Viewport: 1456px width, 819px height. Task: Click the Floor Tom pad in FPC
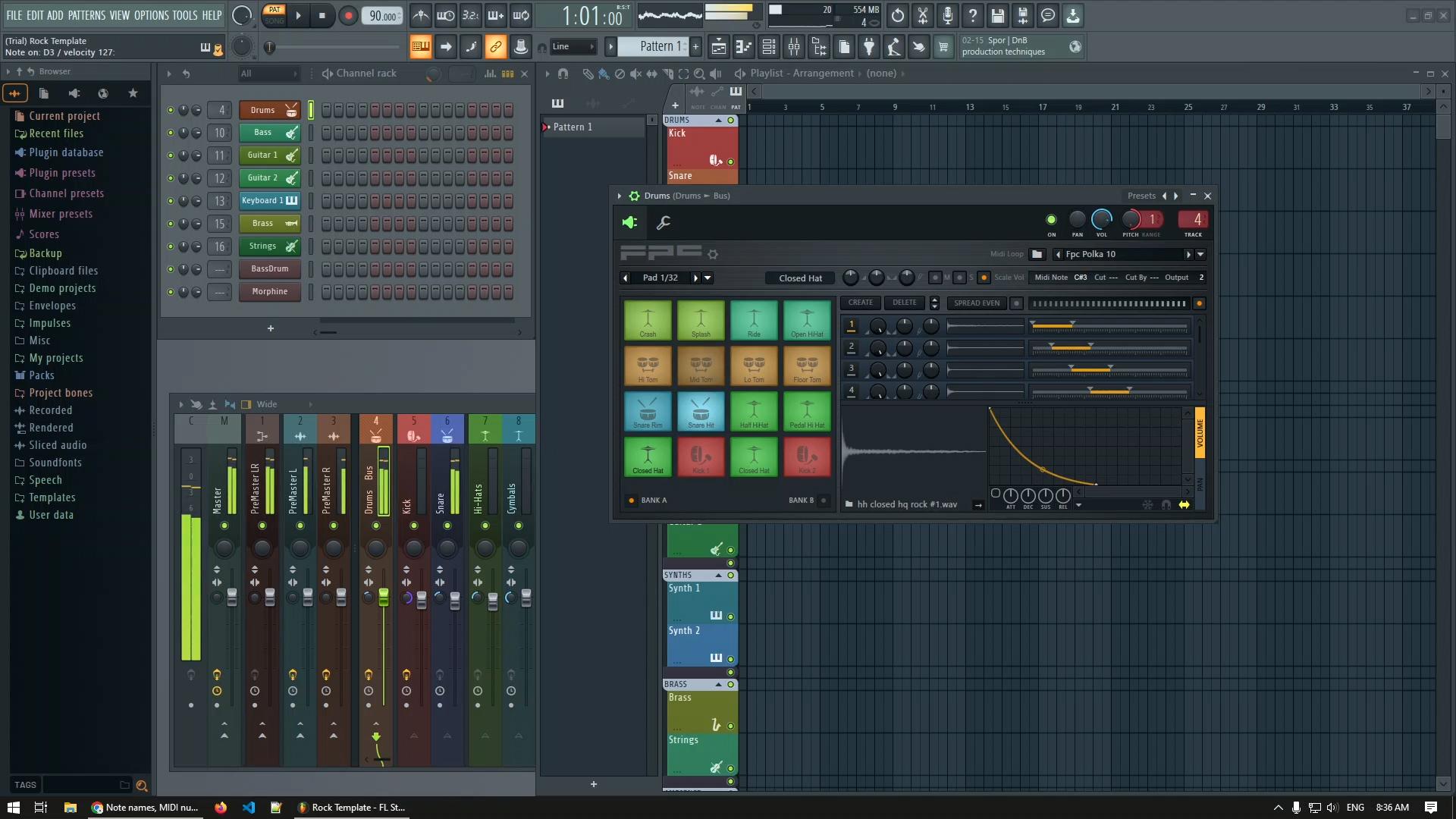[807, 366]
